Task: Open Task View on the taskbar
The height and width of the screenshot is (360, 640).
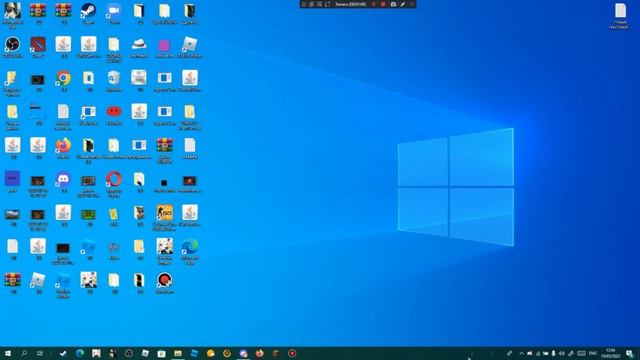Action: [x=40, y=353]
